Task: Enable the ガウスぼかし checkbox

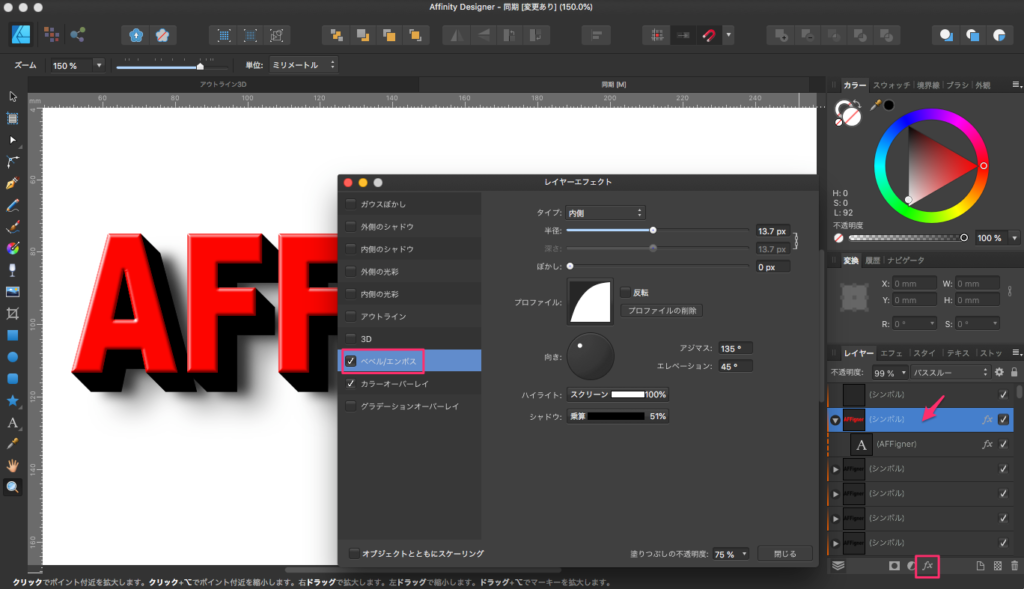Action: pyautogui.click(x=350, y=204)
